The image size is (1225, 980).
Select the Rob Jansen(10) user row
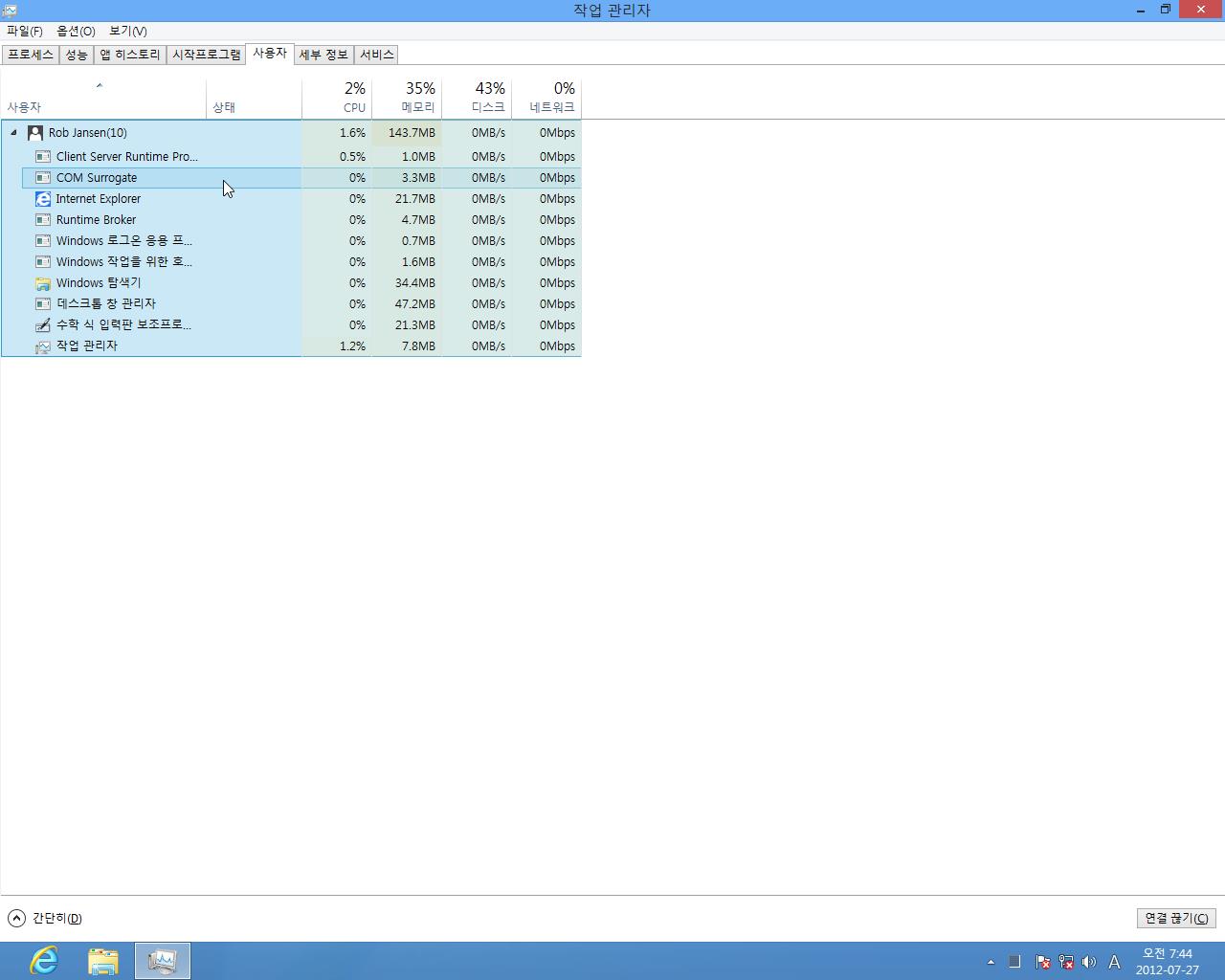[x=291, y=133]
